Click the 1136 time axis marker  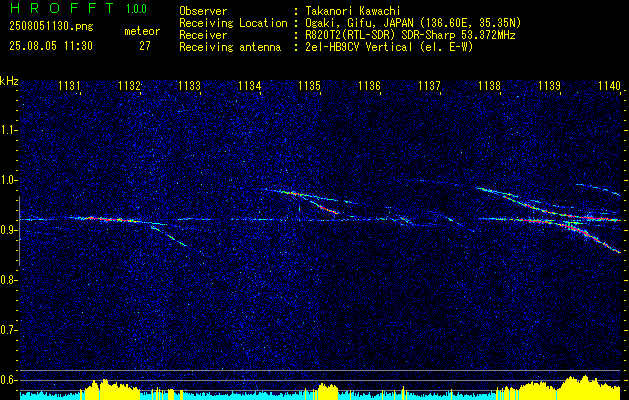pyautogui.click(x=369, y=85)
